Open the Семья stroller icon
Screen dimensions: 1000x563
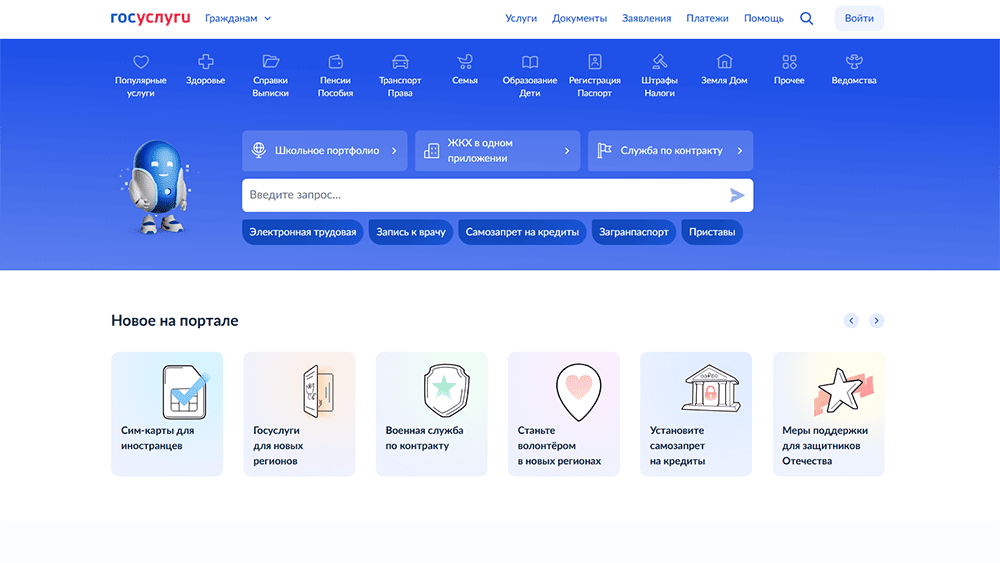coord(464,62)
